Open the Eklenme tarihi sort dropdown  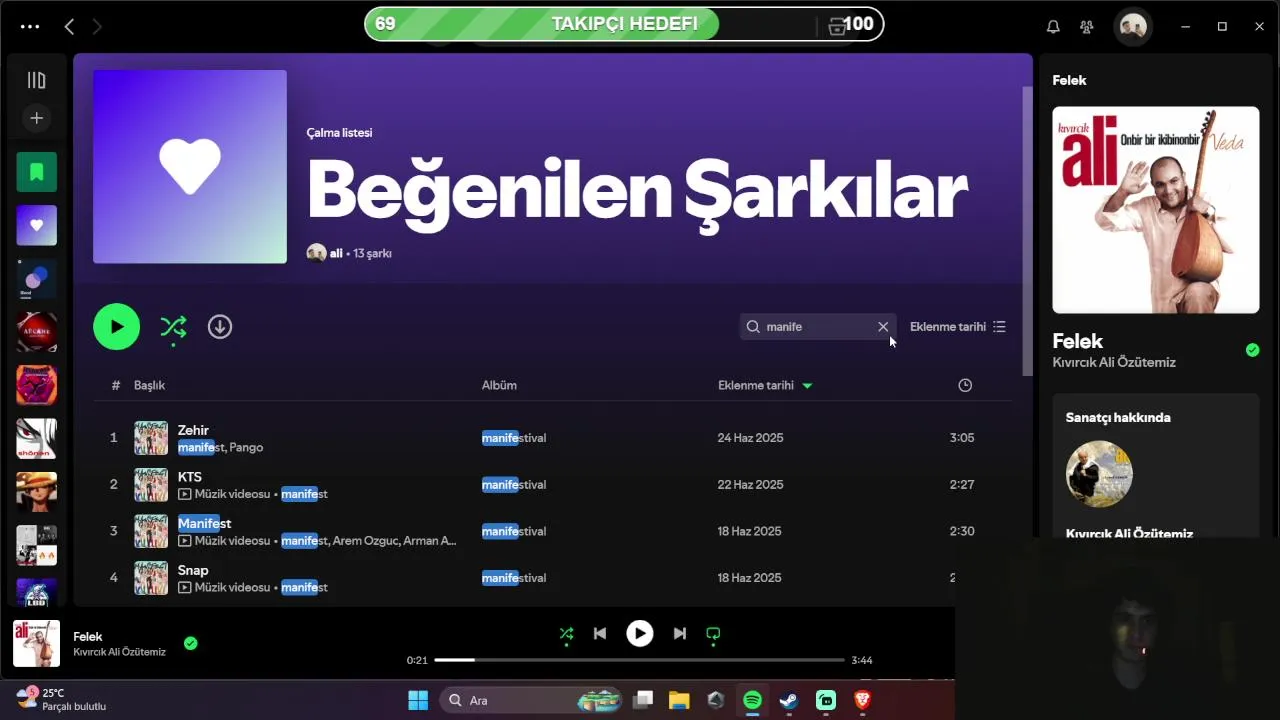coord(957,327)
